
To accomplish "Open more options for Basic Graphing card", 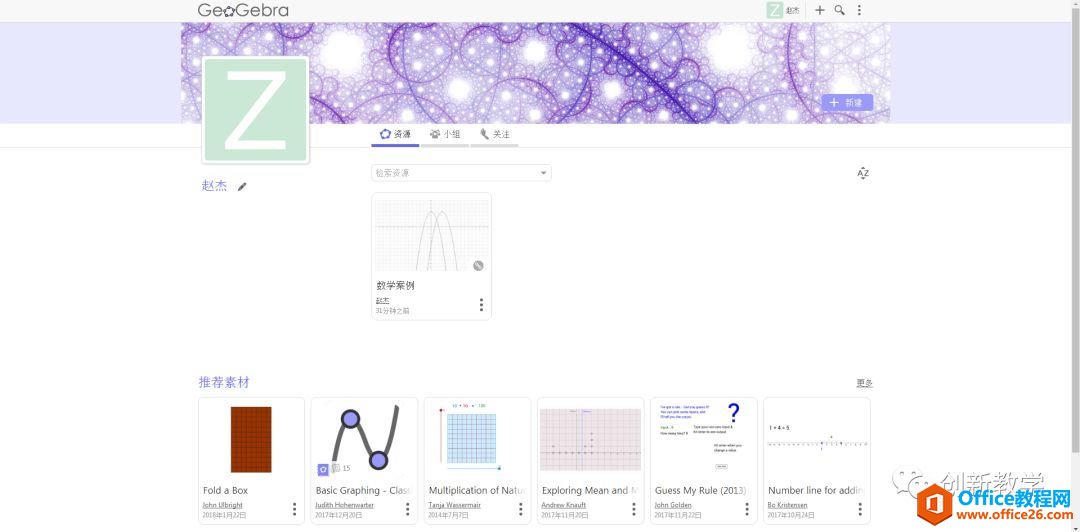I will click(x=407, y=509).
